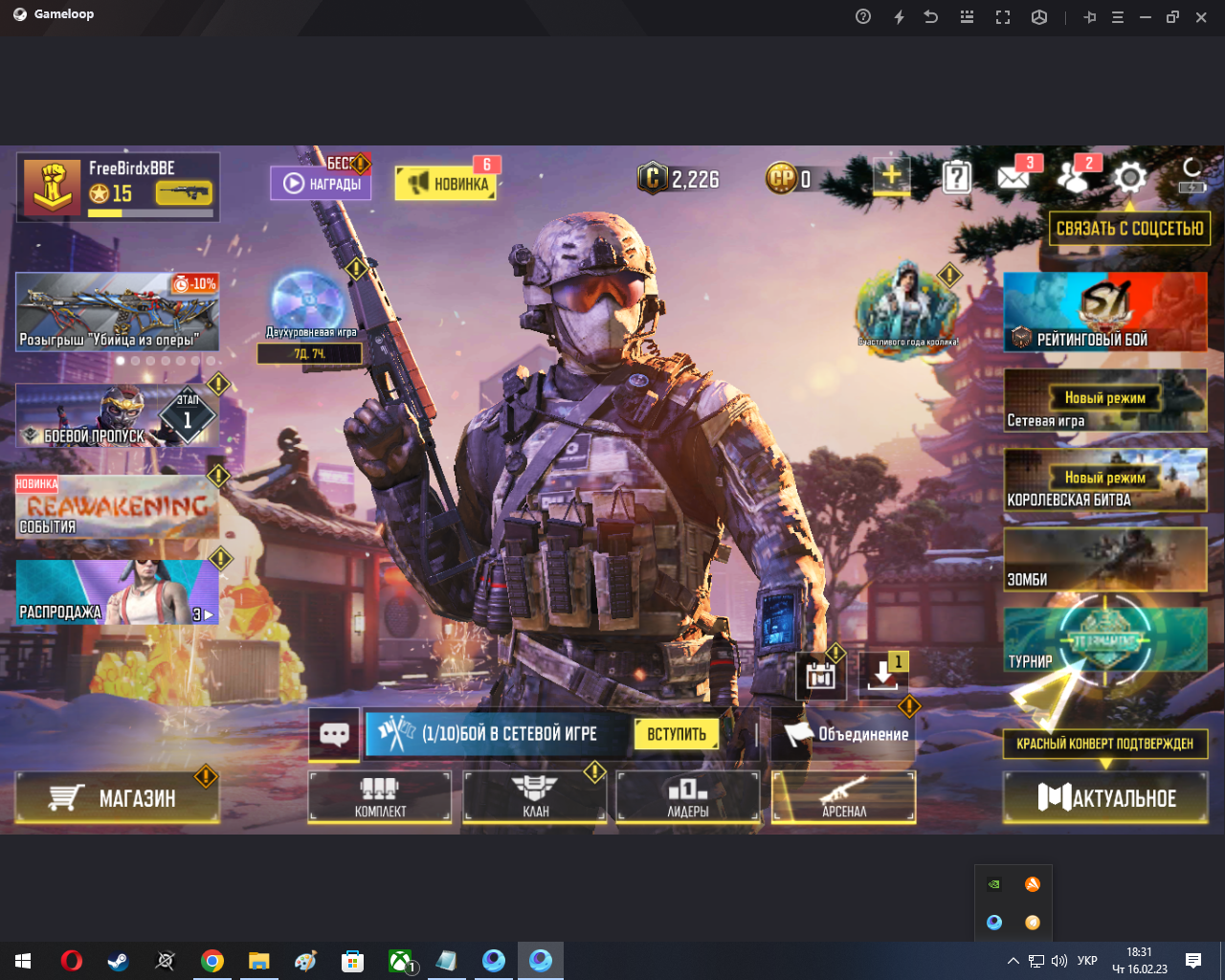Open the КЛАН clan tab
The height and width of the screenshot is (980, 1225).
(x=535, y=797)
